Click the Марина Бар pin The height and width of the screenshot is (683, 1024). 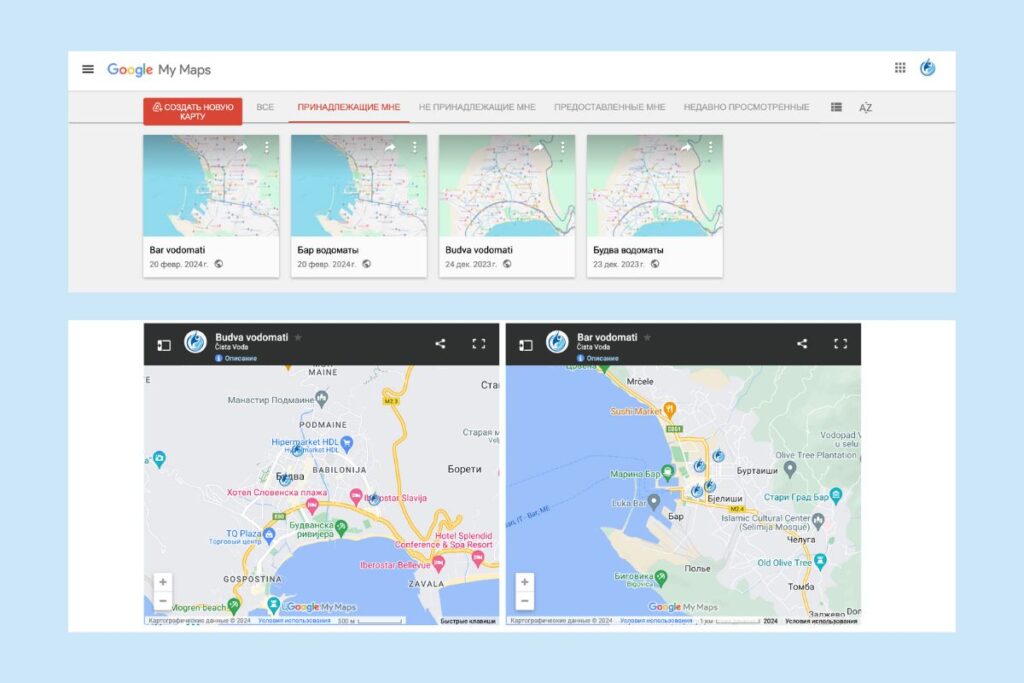pyautogui.click(x=667, y=471)
